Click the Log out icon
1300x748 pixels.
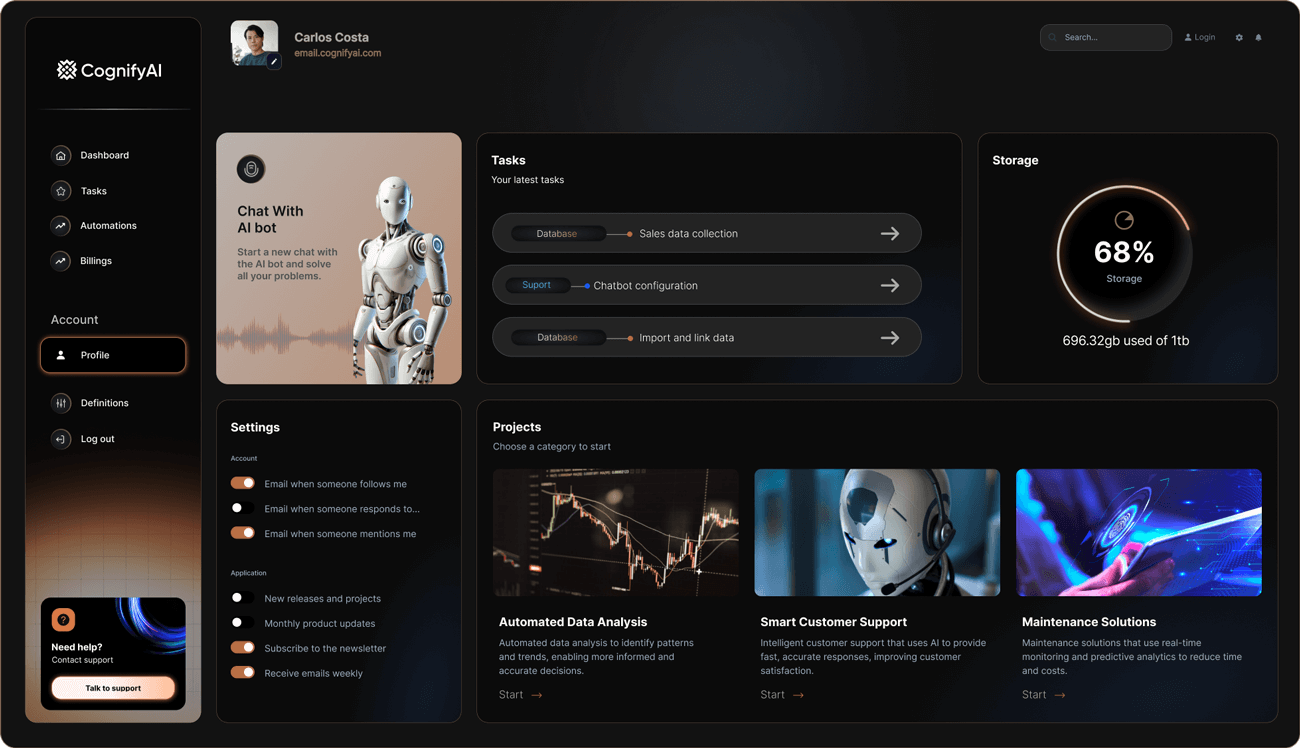pyautogui.click(x=61, y=439)
